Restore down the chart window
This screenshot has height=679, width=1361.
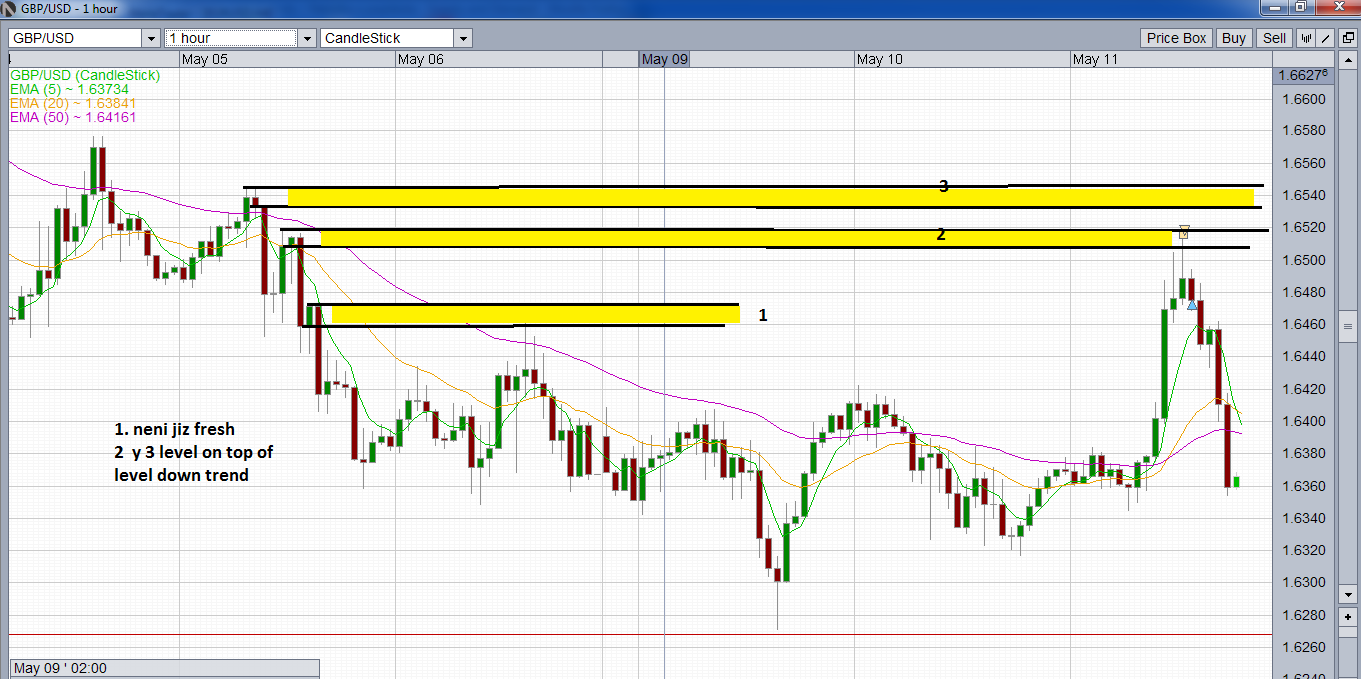1300,8
